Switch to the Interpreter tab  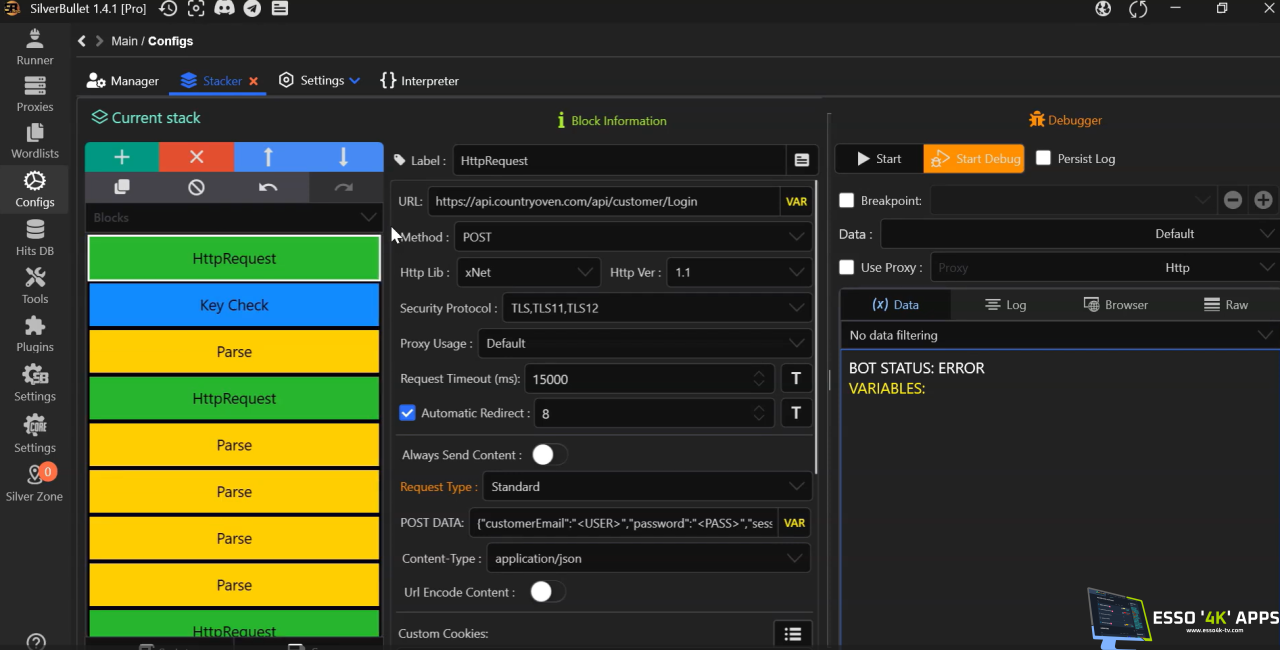[x=419, y=81]
